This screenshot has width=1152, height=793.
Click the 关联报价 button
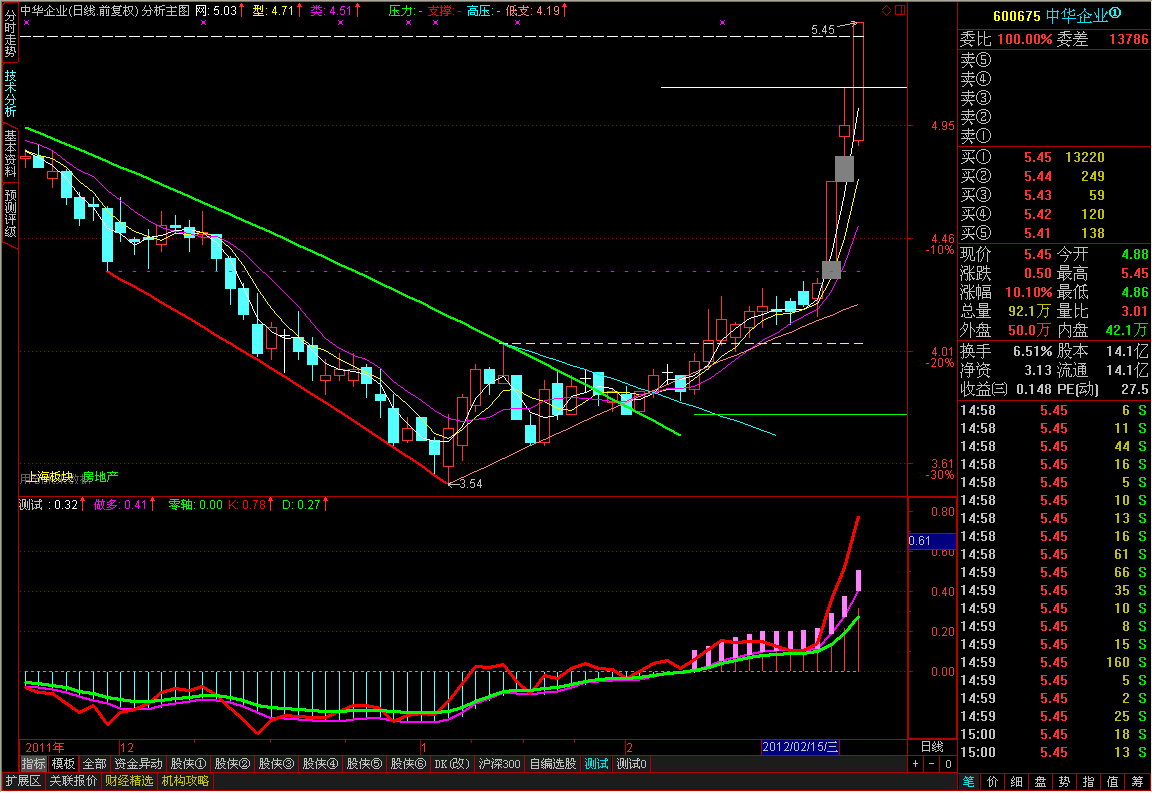pos(73,781)
